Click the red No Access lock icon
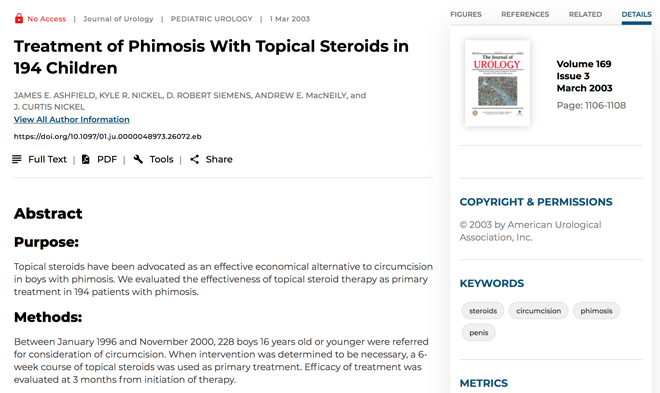 click(x=19, y=19)
